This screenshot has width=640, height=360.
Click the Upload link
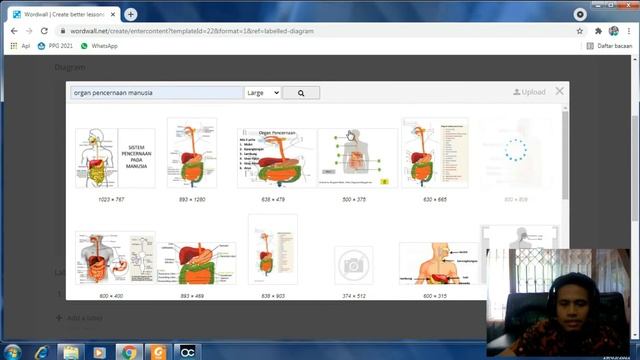pos(529,92)
